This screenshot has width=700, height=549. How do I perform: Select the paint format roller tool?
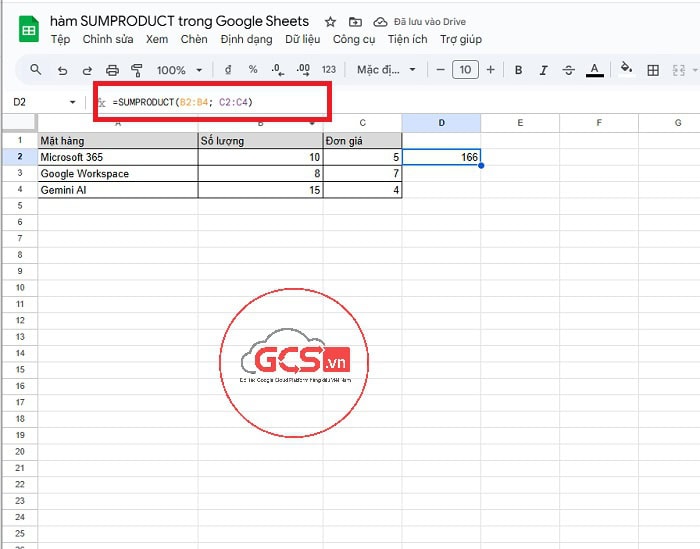point(136,70)
